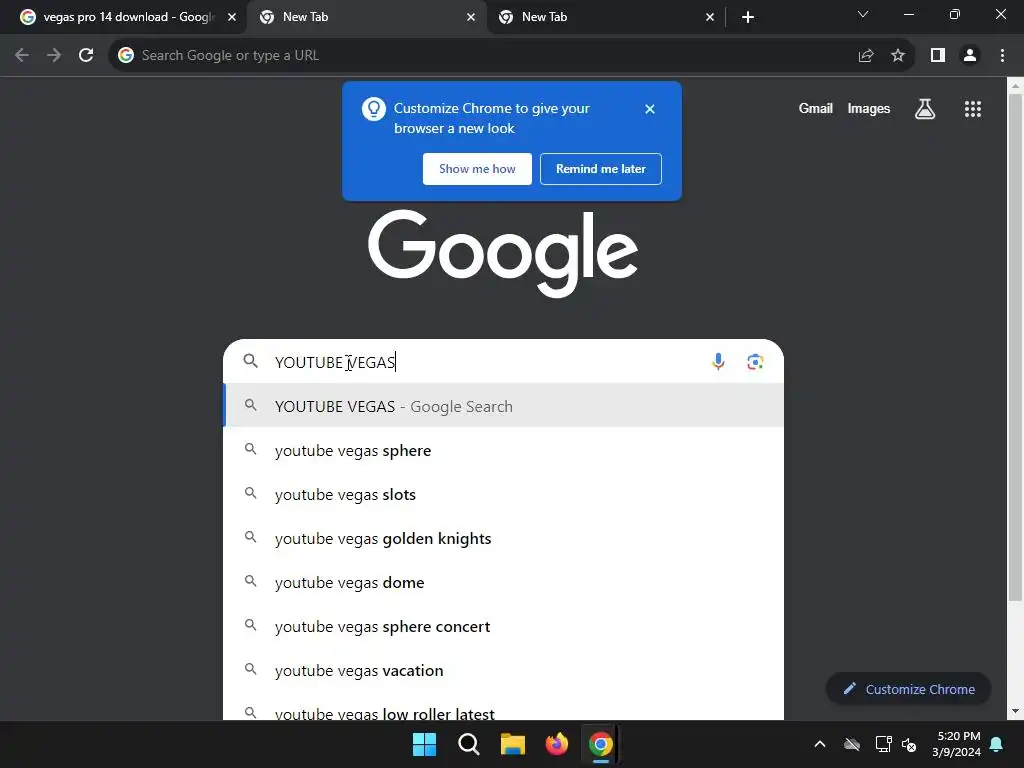Click Show me how button
1024x768 pixels.
(477, 169)
